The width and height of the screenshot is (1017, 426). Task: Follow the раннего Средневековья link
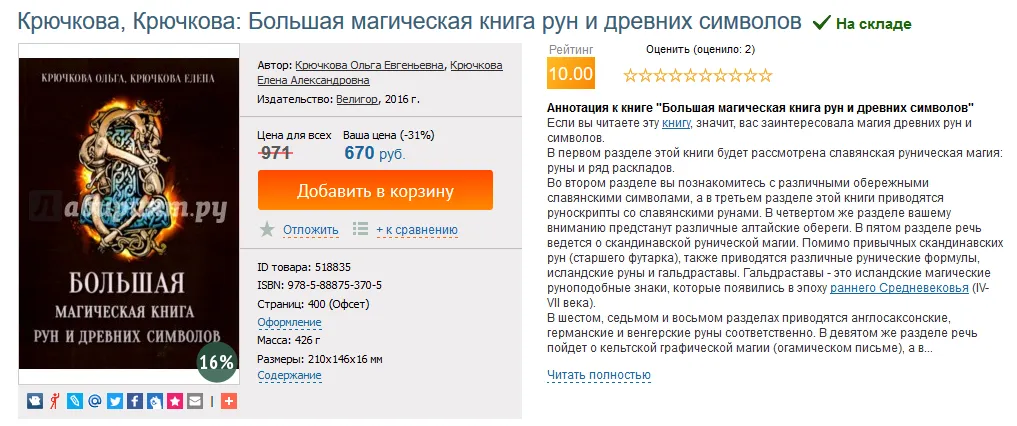(899, 288)
